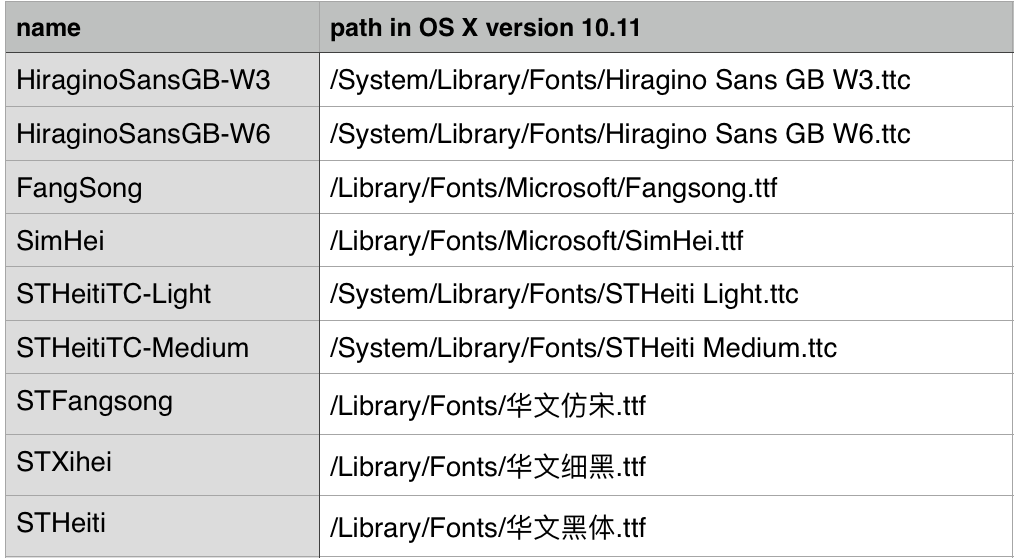Click the Microsoft/SimHei.ttf path cell
This screenshot has height=558, width=1014.
(x=536, y=241)
